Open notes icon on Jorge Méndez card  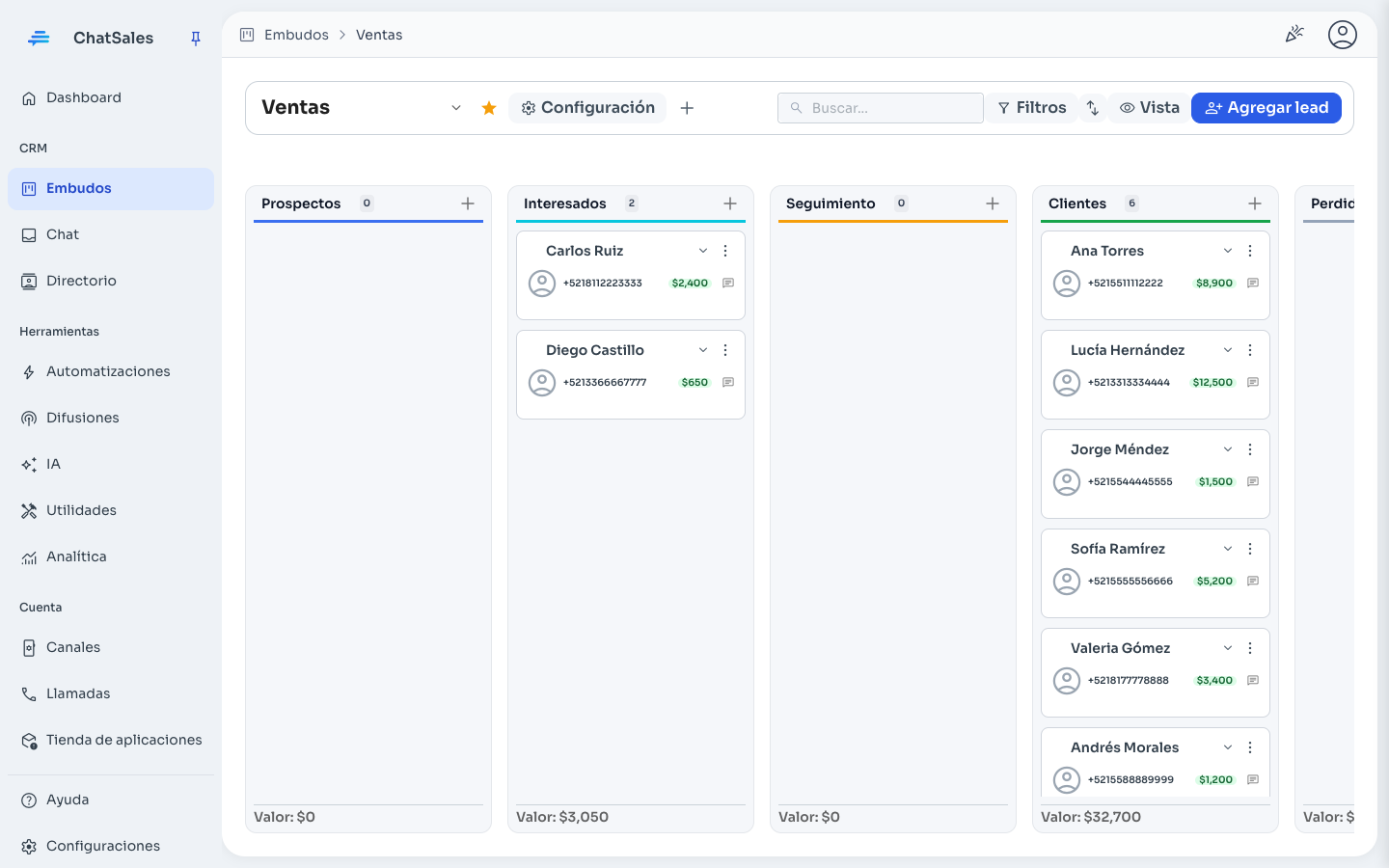(1253, 482)
